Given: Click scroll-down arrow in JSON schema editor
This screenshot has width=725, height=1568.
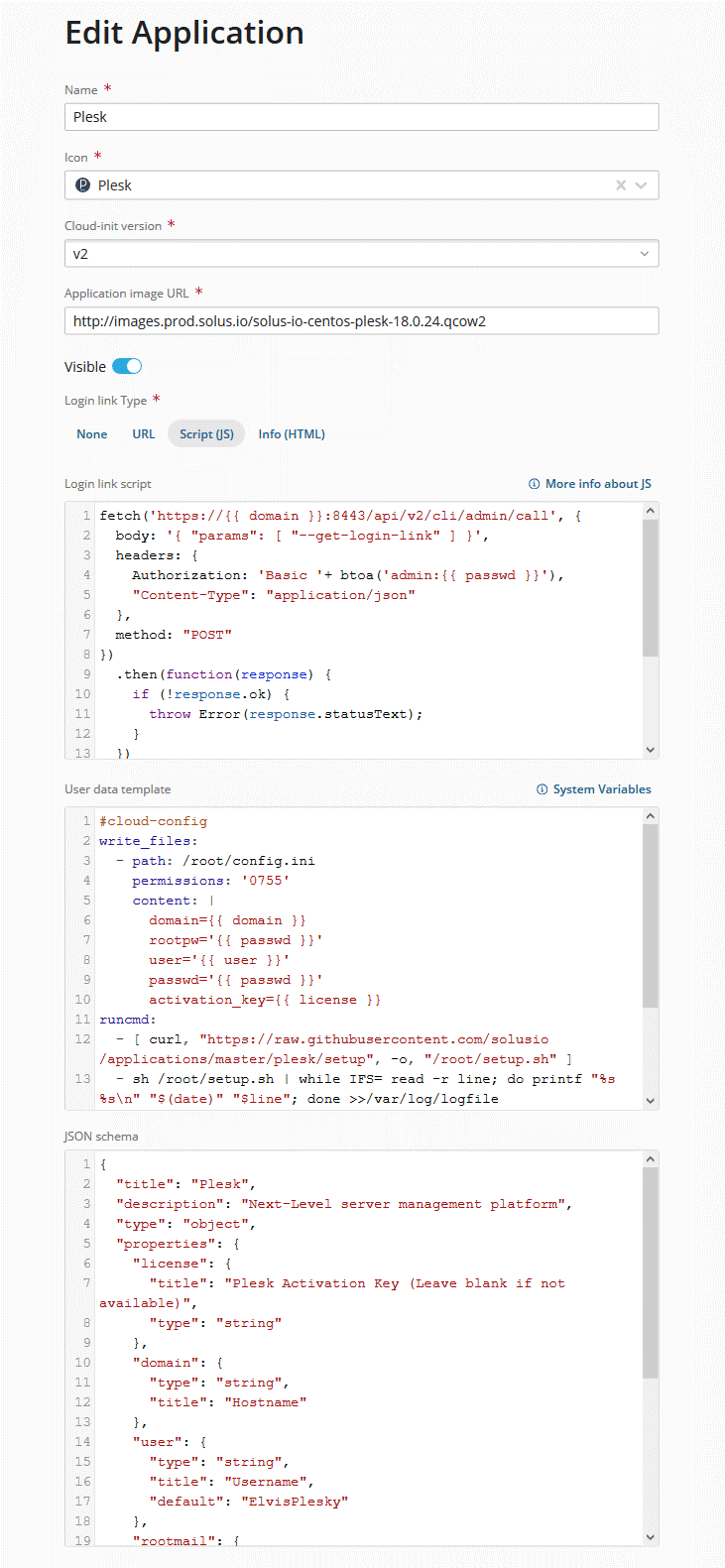Looking at the screenshot, I should click(651, 1537).
